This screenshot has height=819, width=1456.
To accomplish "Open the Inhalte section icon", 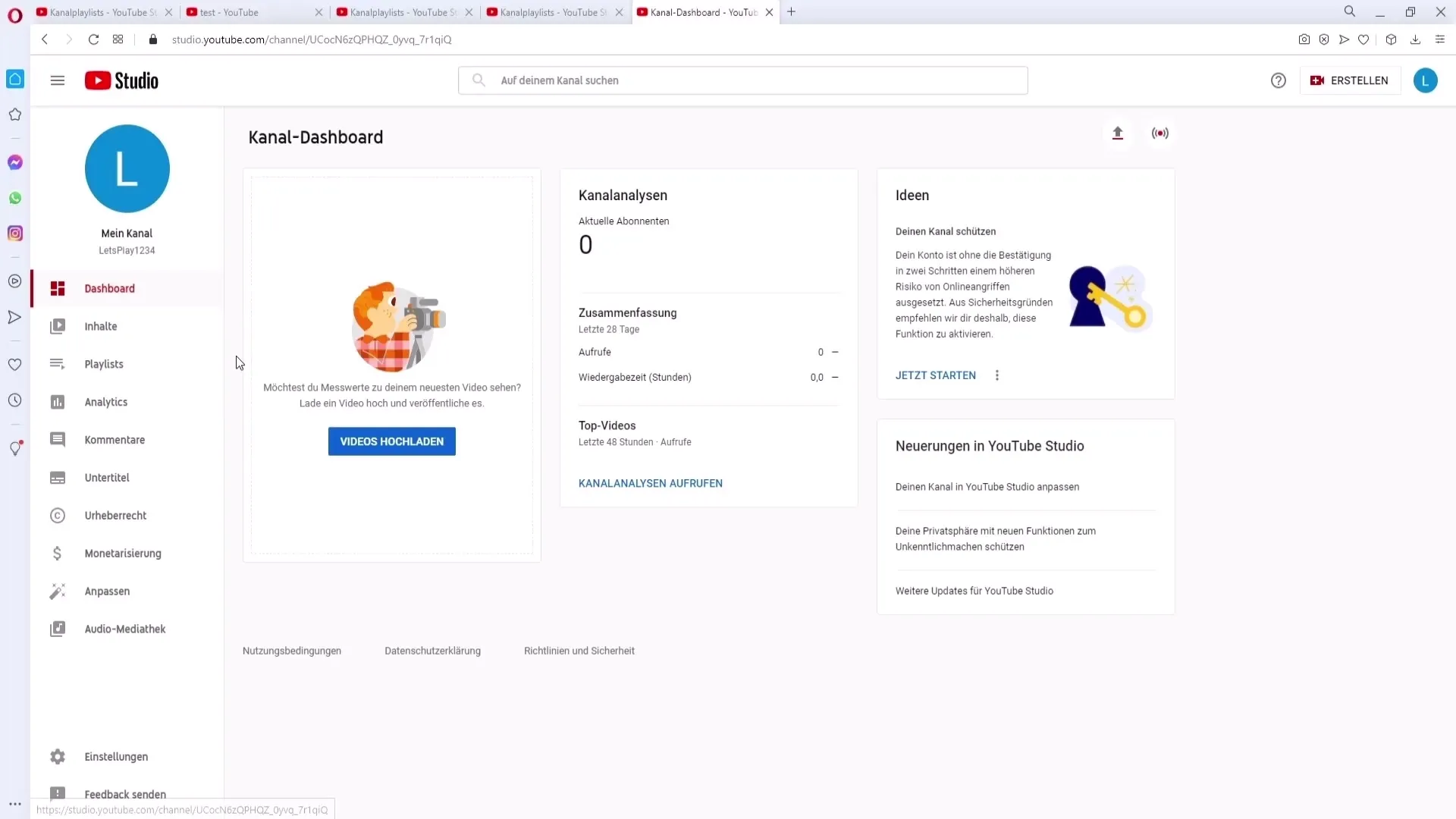I will (x=57, y=326).
